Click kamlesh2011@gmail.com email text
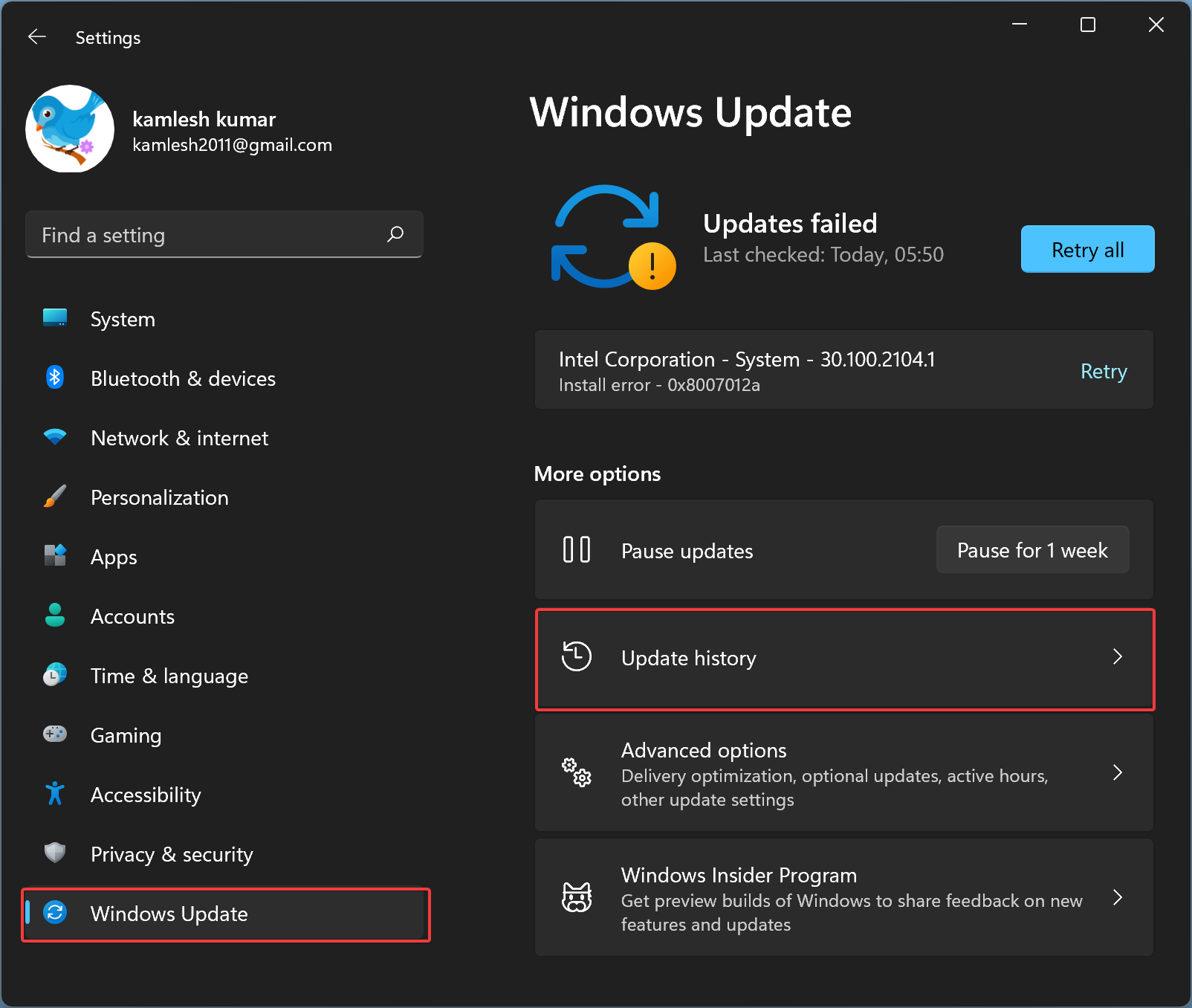Screen dimensions: 1192x1008 (232, 145)
